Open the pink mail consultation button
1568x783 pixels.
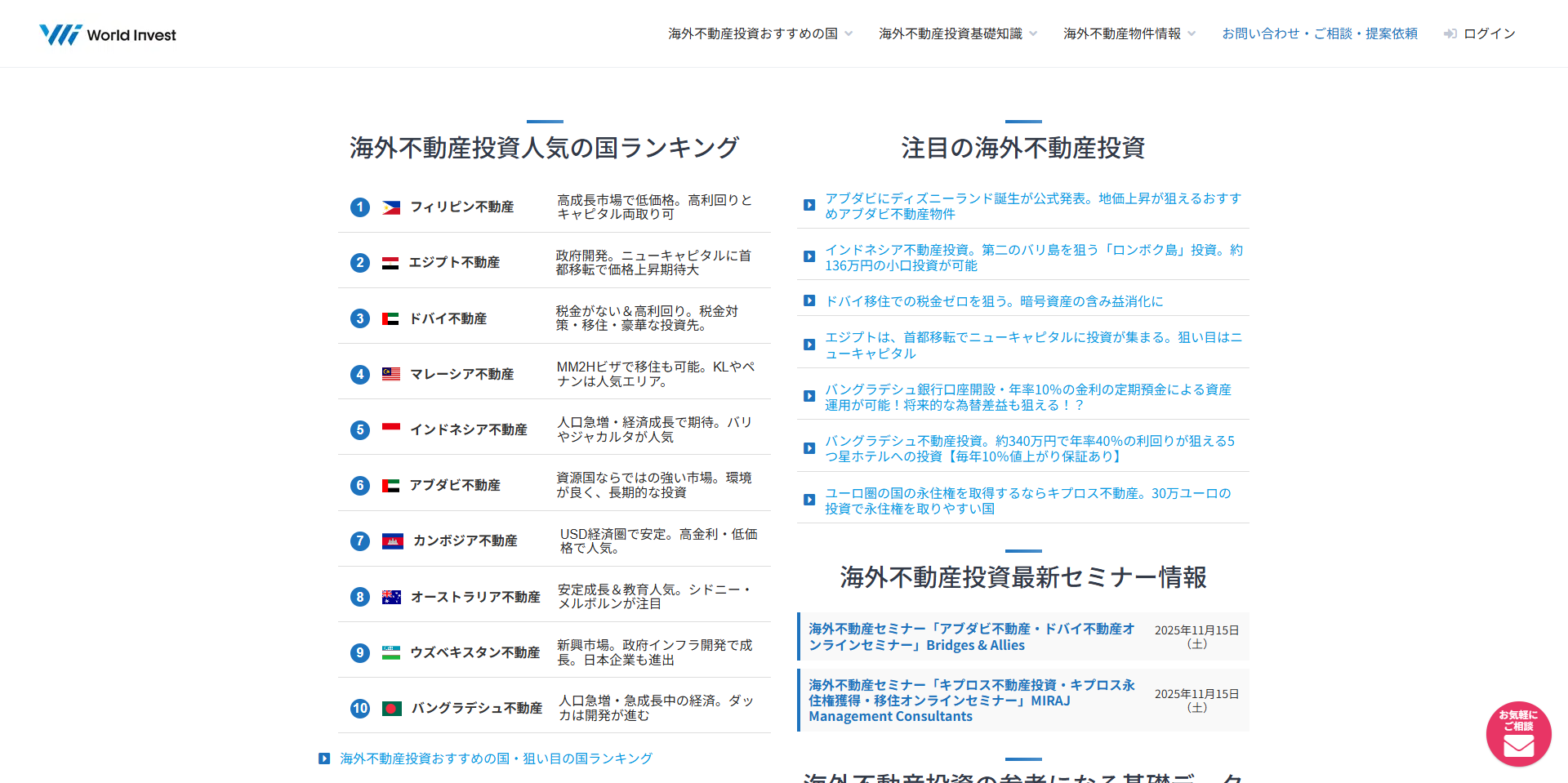click(1518, 733)
